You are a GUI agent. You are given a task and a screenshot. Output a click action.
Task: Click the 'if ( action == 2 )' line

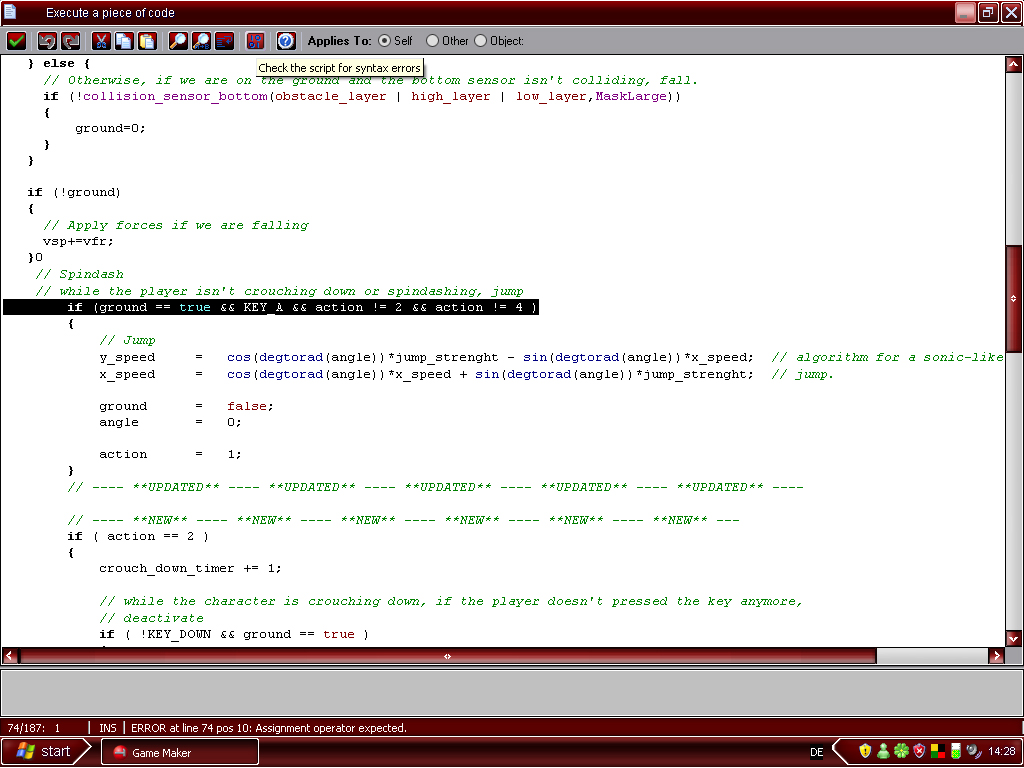(x=138, y=536)
